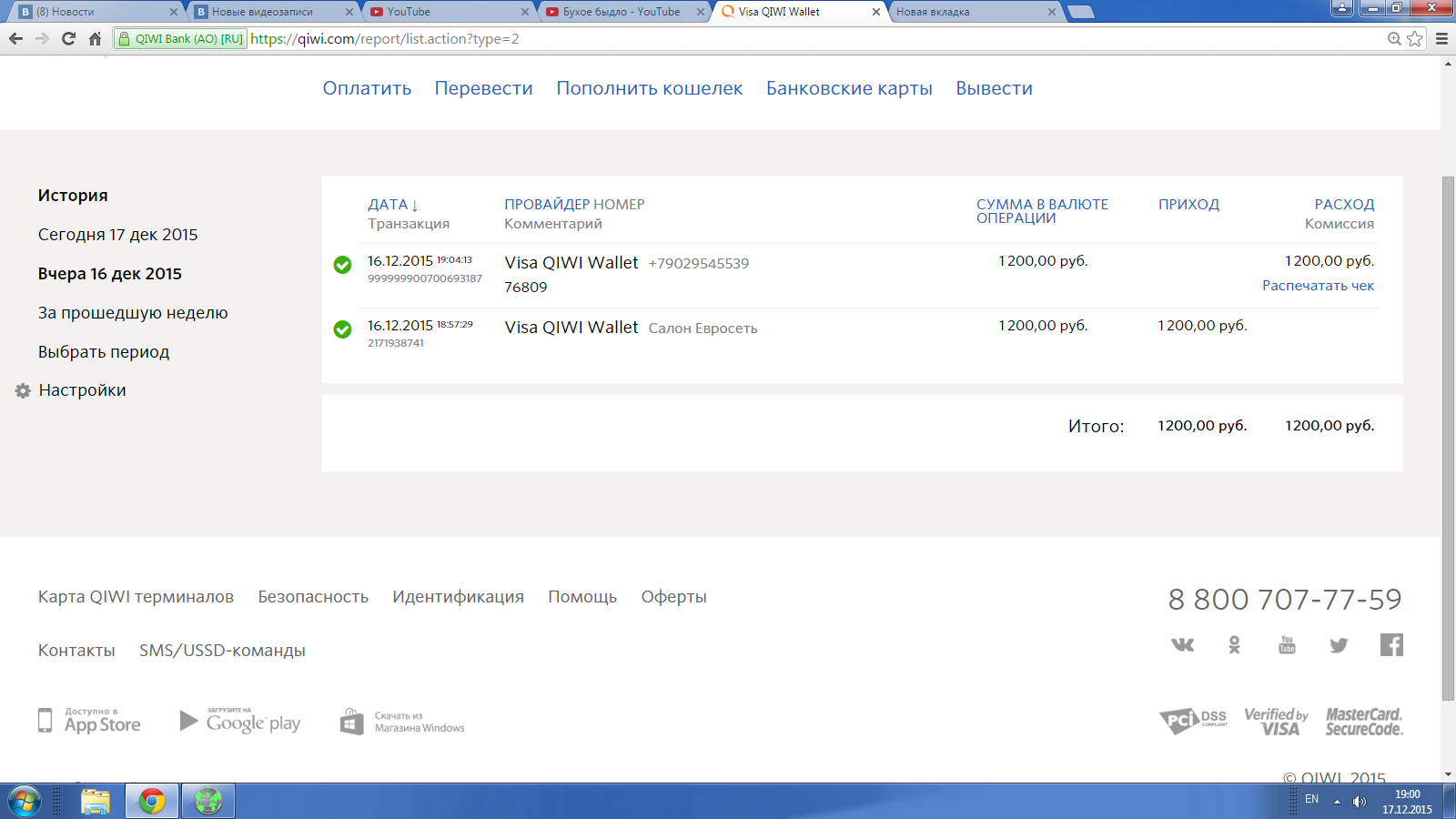
Task: Open Контакты footer link
Action: (x=76, y=651)
